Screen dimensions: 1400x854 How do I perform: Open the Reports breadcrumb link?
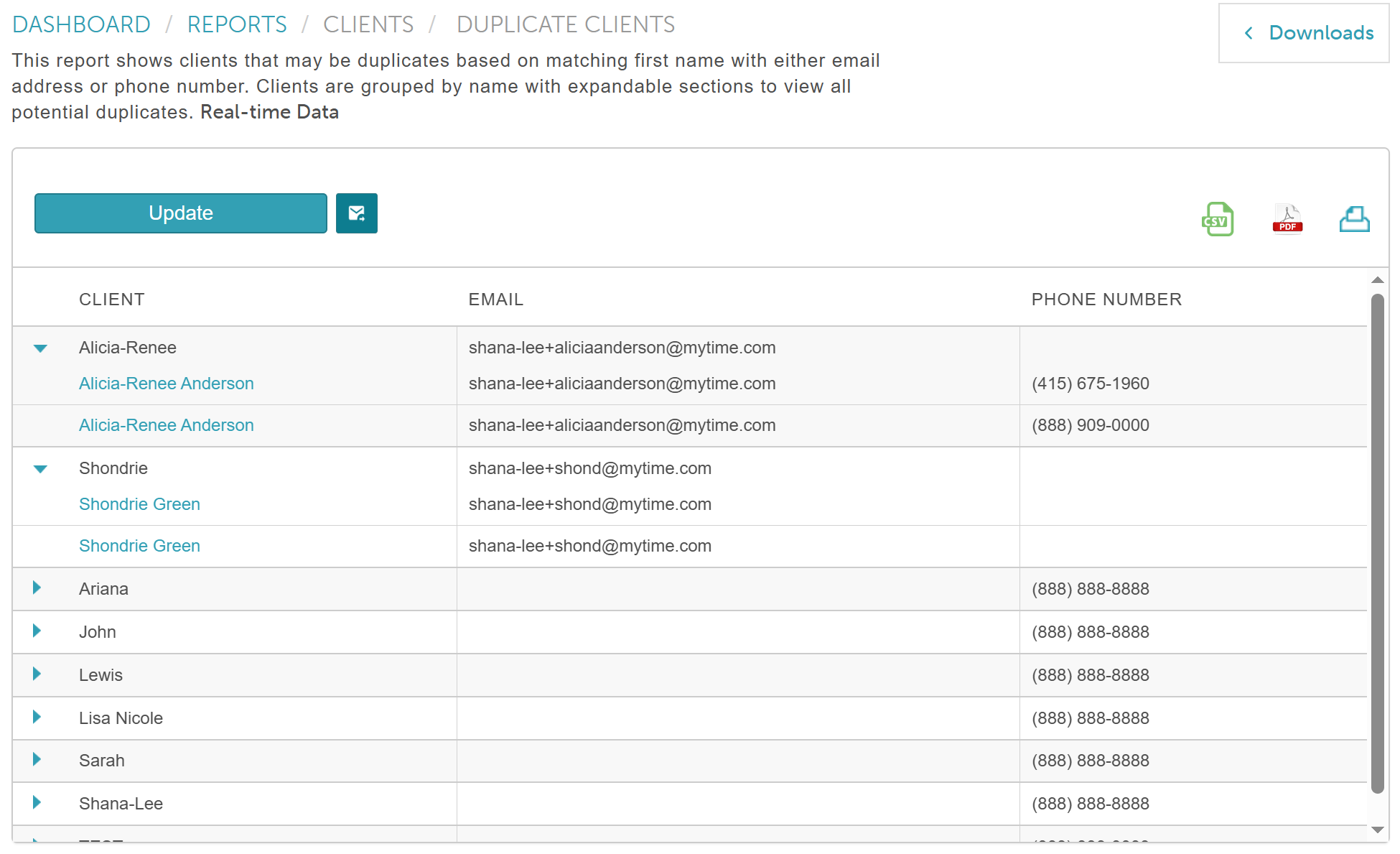(237, 24)
